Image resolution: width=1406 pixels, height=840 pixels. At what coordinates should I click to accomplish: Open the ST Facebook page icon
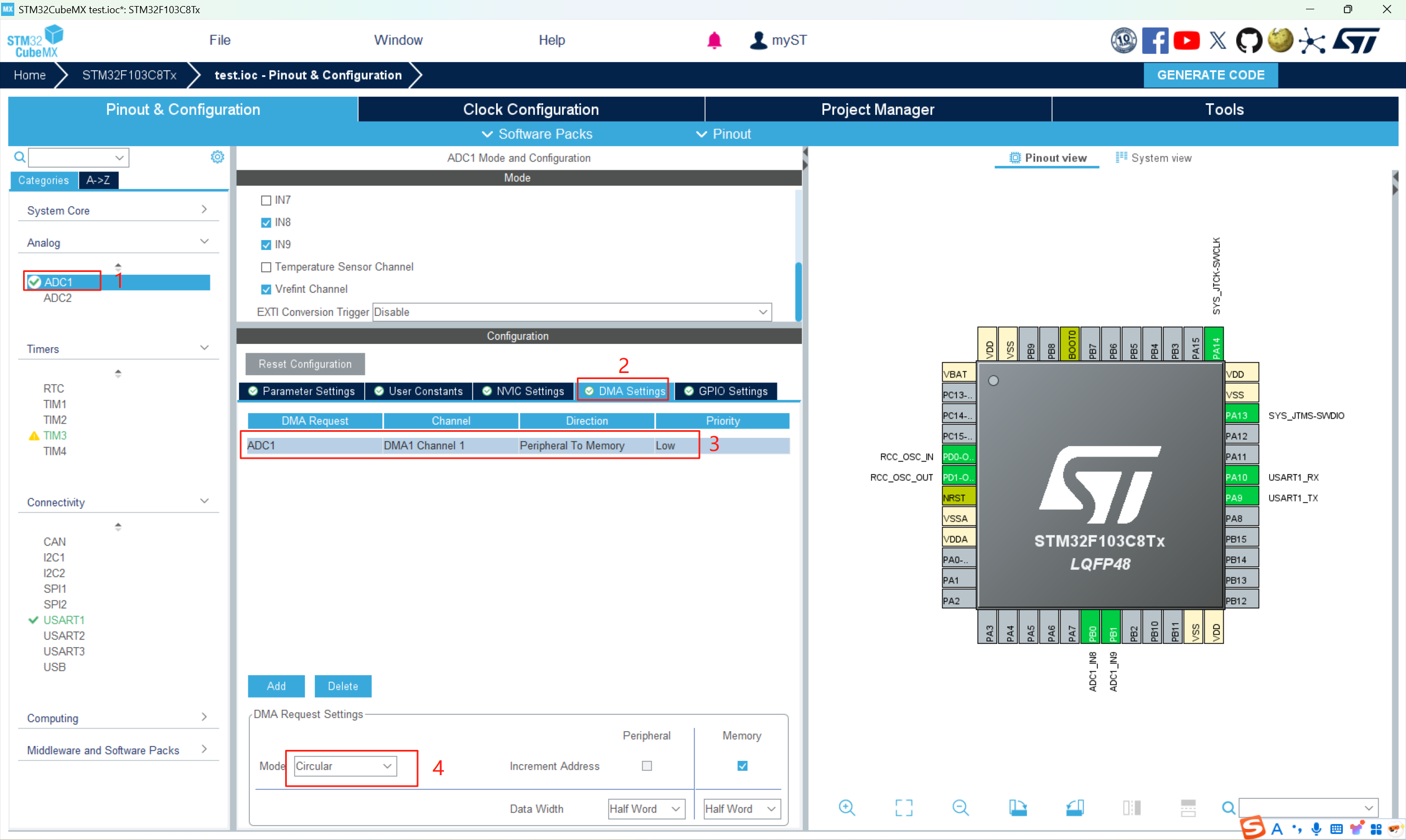1155,40
